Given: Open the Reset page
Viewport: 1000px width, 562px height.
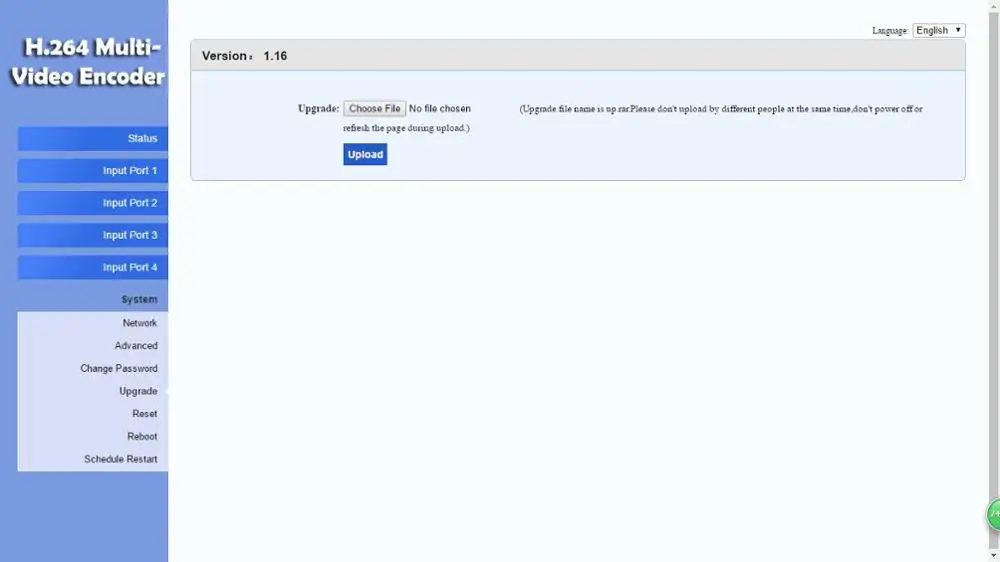Looking at the screenshot, I should coord(145,414).
